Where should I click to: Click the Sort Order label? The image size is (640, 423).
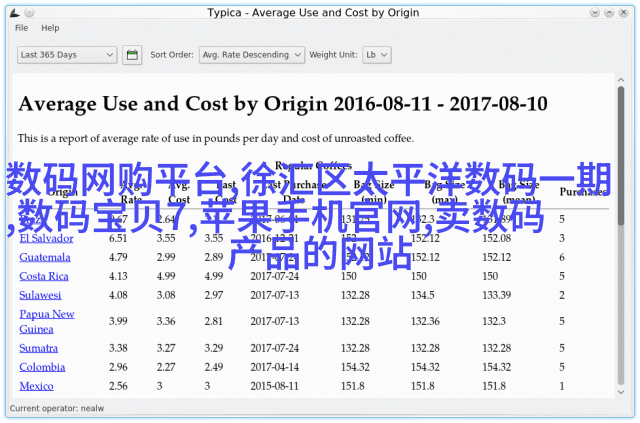coord(172,55)
